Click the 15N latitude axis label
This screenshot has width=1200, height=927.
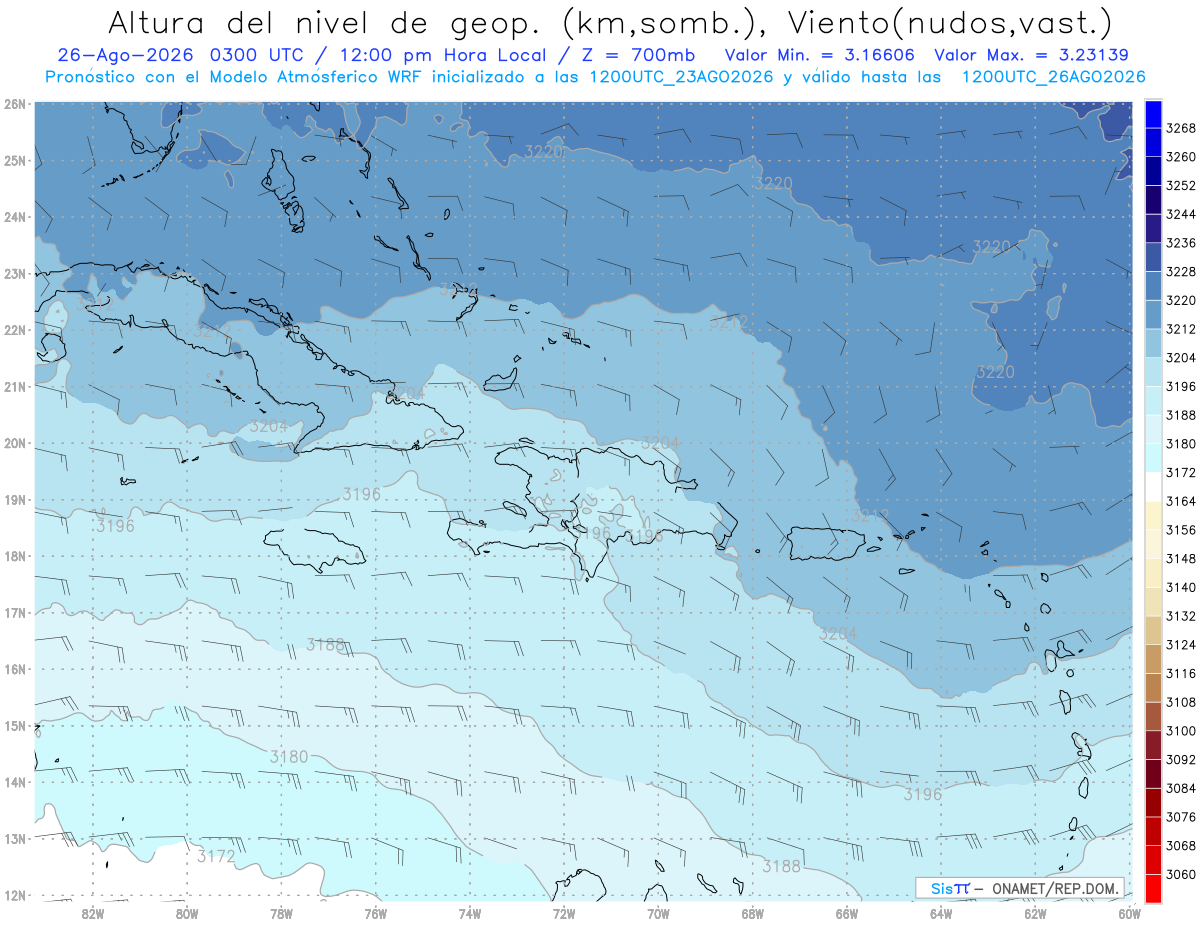click(x=14, y=726)
